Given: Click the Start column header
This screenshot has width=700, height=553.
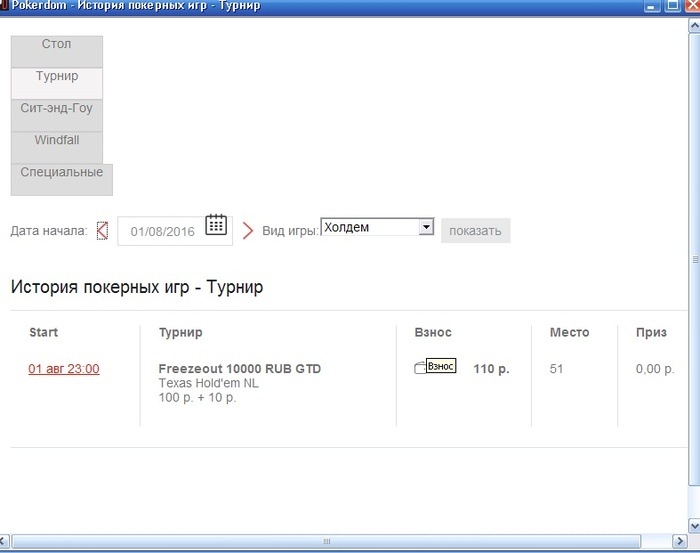Looking at the screenshot, I should click(43, 332).
